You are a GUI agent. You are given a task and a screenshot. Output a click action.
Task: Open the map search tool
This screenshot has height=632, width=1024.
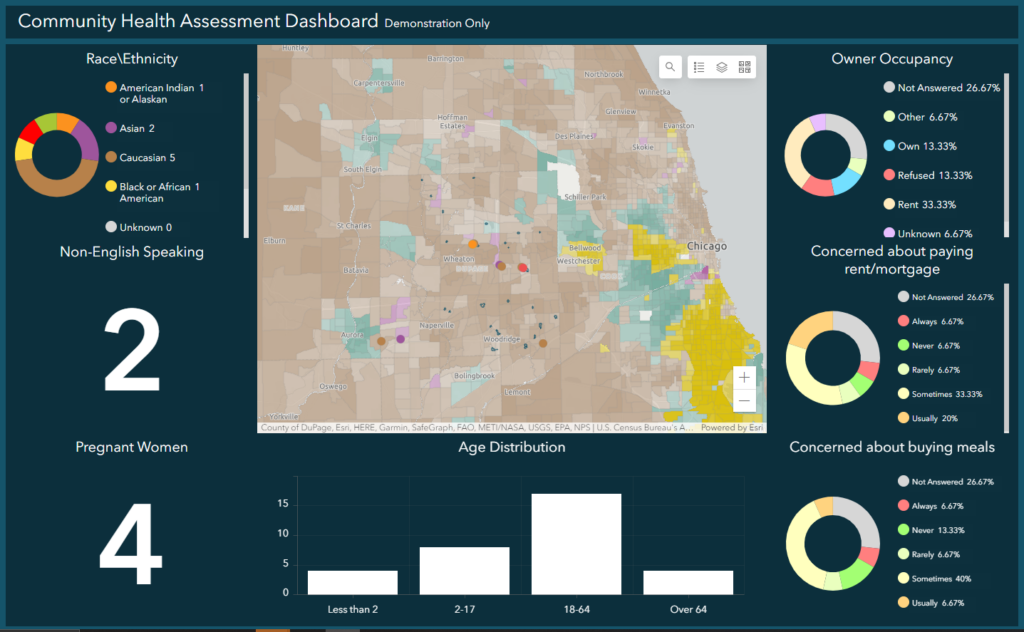click(x=670, y=67)
